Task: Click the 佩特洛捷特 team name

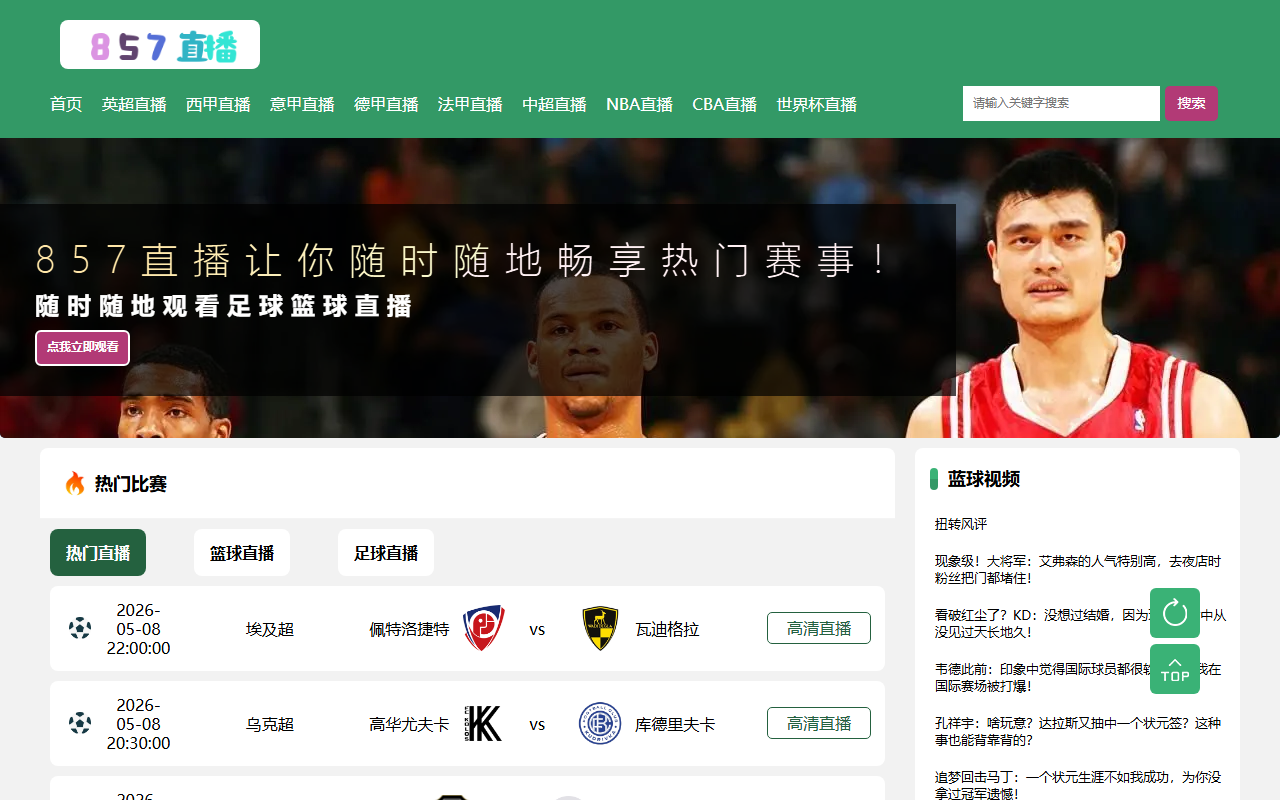Action: pyautogui.click(x=409, y=629)
